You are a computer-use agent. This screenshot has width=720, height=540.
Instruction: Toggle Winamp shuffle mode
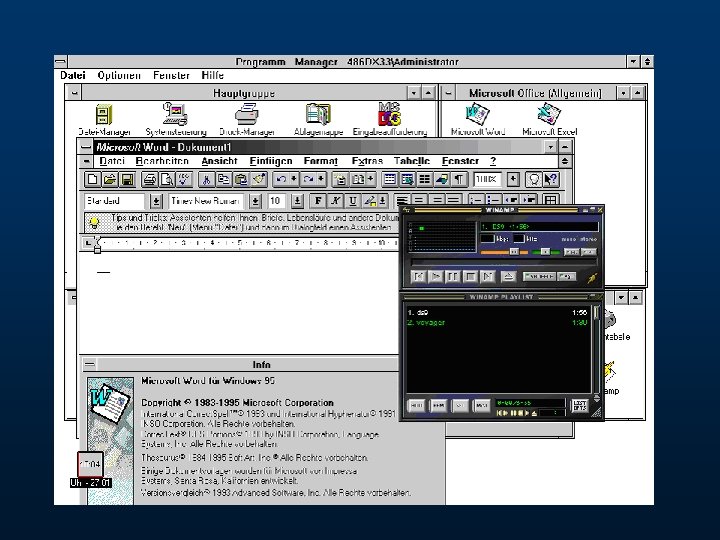click(540, 276)
